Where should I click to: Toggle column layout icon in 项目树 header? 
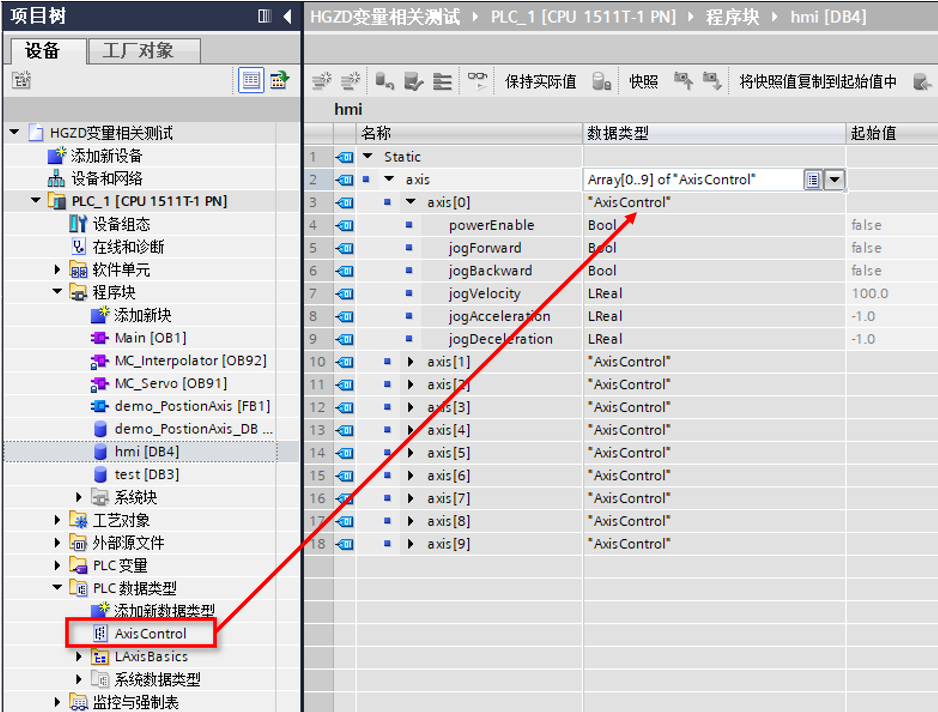(x=264, y=16)
